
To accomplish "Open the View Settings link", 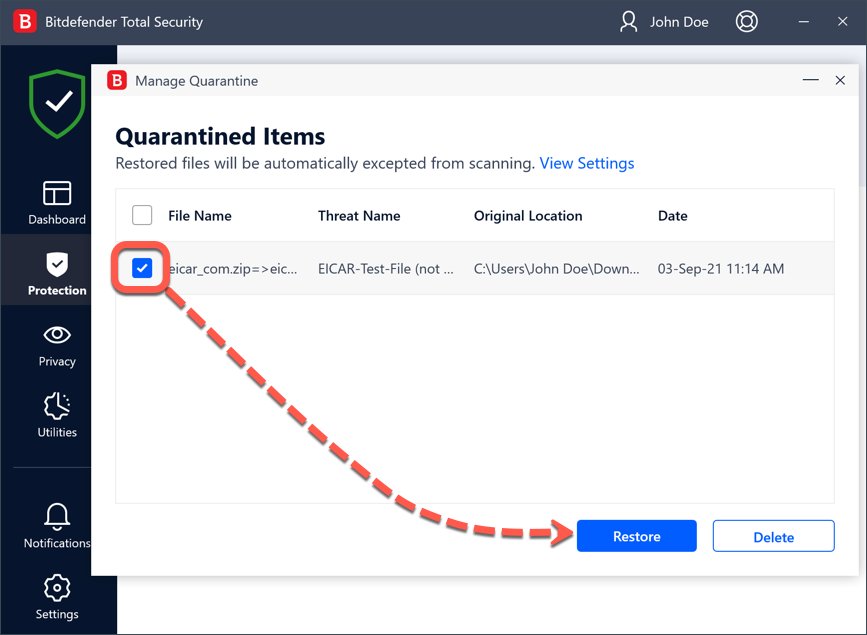I will (x=587, y=163).
